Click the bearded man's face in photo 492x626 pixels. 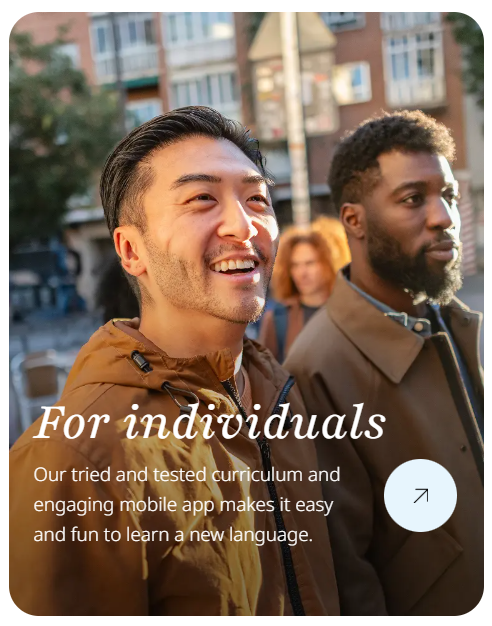415,224
